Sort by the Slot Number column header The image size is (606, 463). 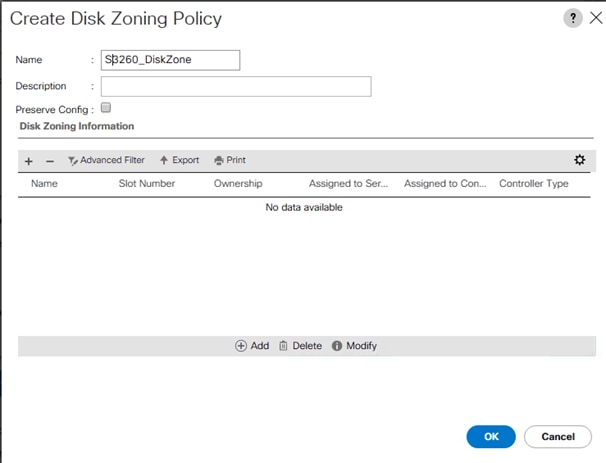[147, 184]
